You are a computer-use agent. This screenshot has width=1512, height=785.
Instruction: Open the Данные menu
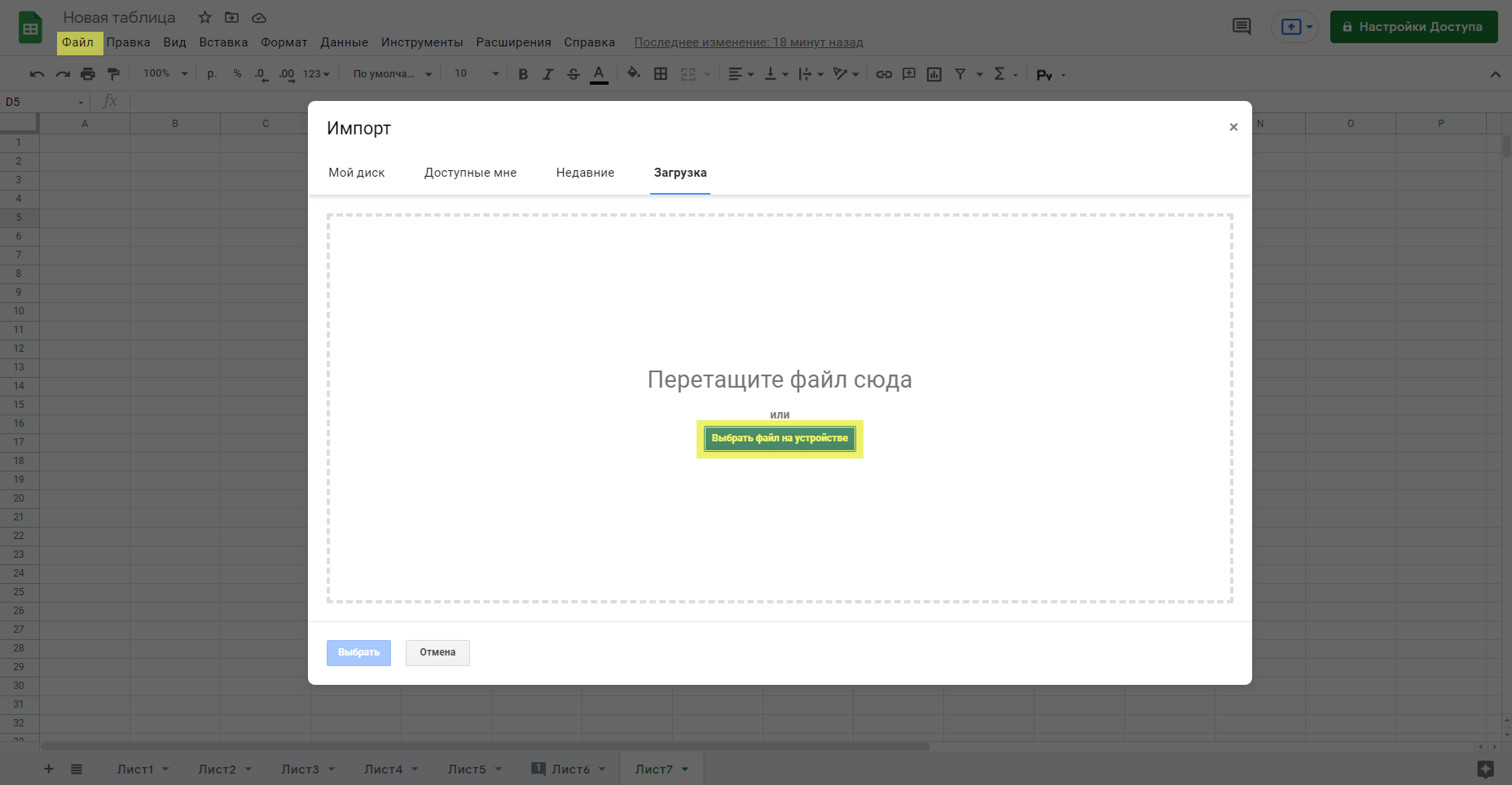(x=344, y=42)
